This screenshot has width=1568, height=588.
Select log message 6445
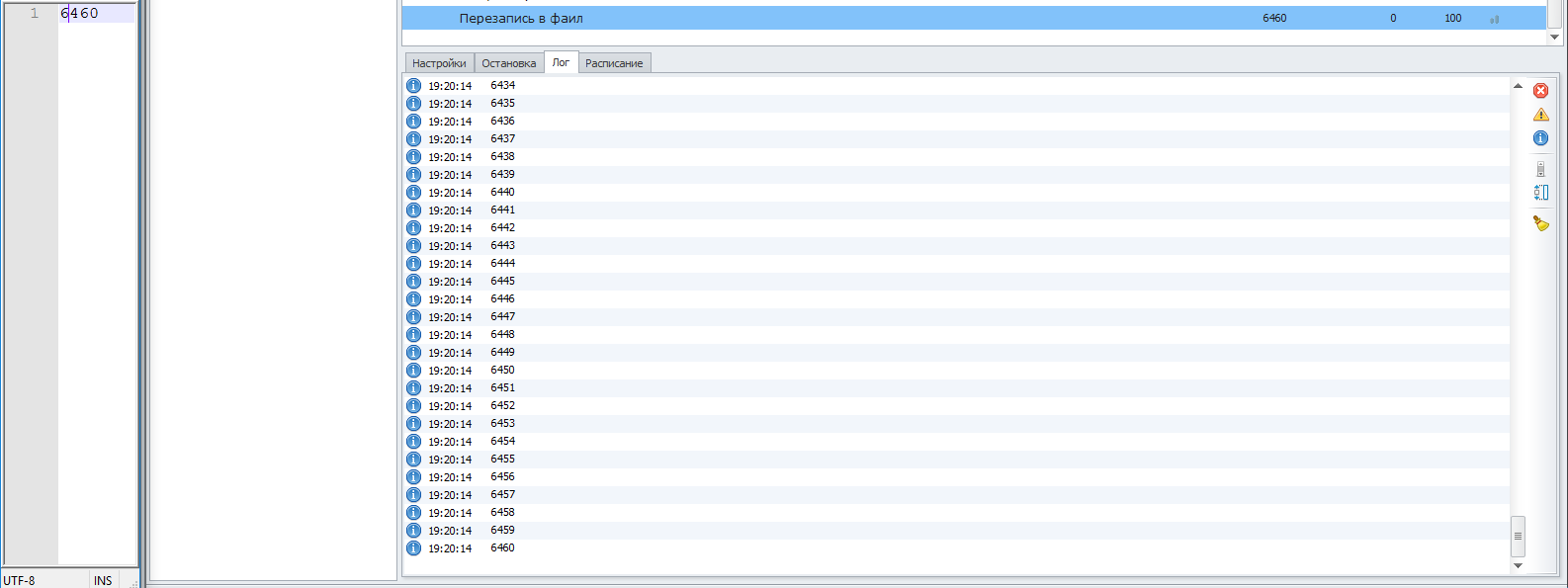[x=502, y=282]
